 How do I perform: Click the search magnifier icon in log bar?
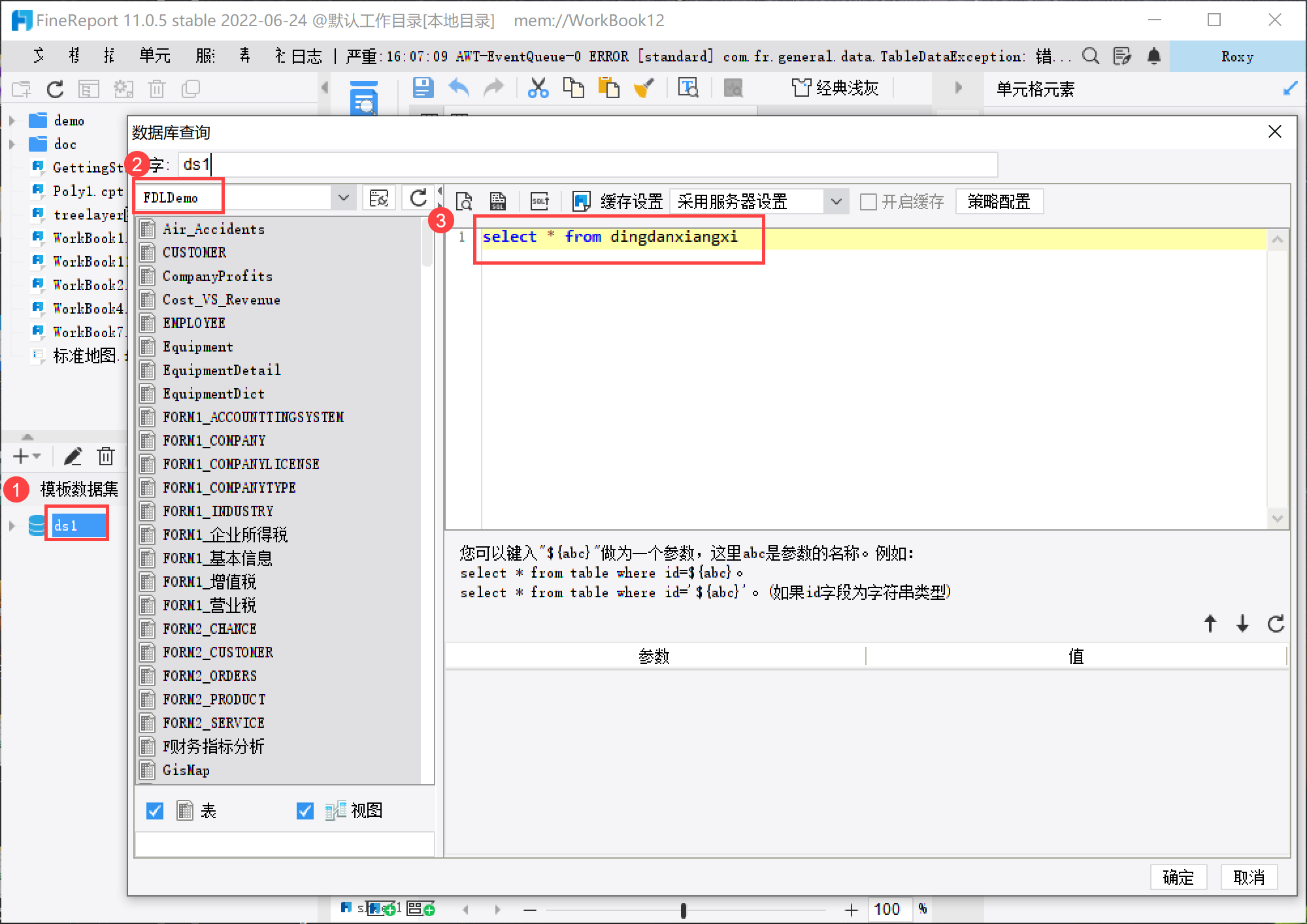pos(1090,57)
